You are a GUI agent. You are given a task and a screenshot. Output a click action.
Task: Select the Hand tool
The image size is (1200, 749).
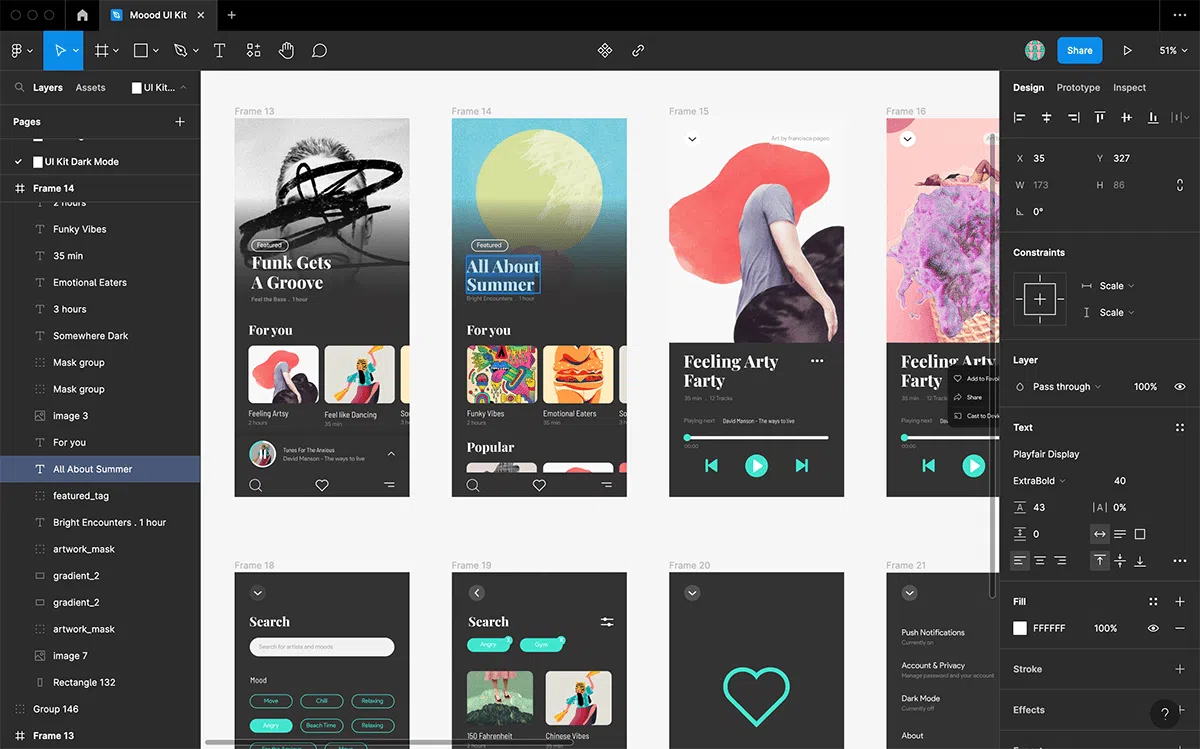pos(286,50)
